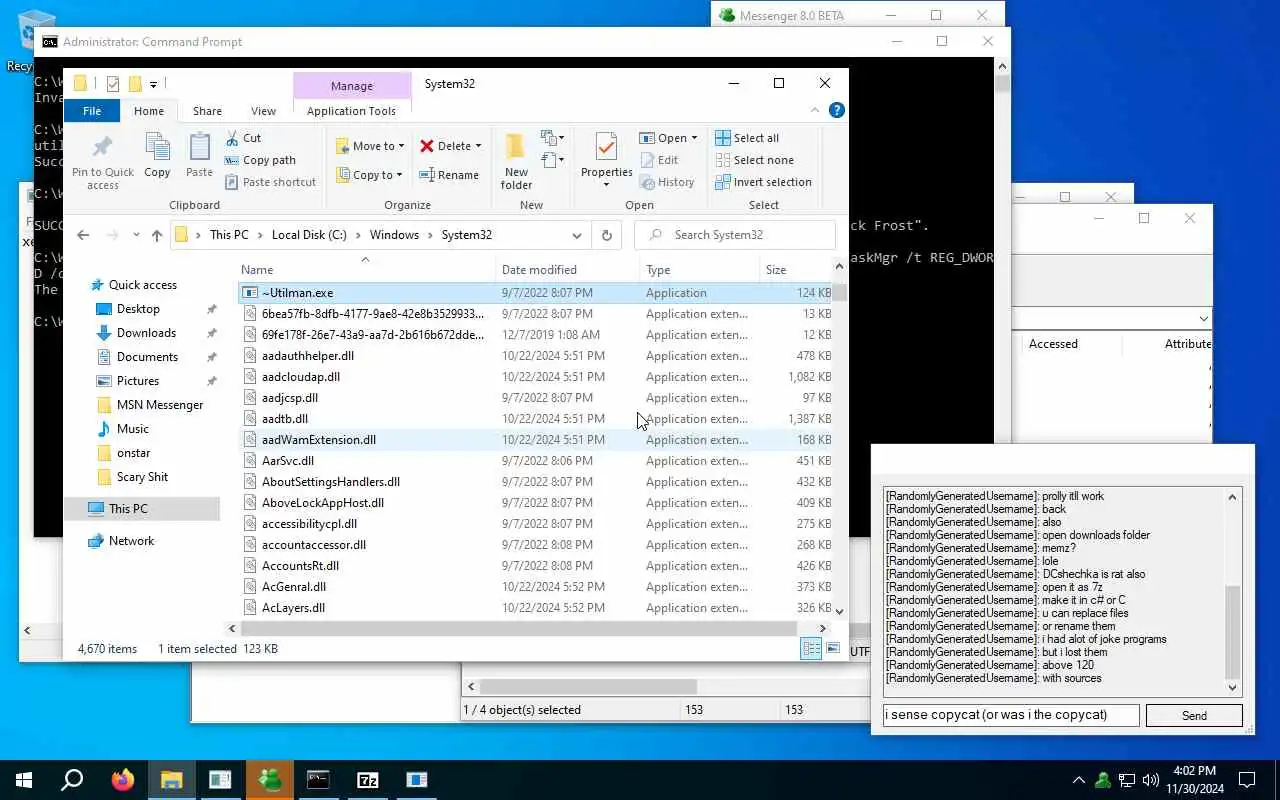The height and width of the screenshot is (800, 1280).
Task: Expand address bar history dropdown
Action: coord(577,235)
